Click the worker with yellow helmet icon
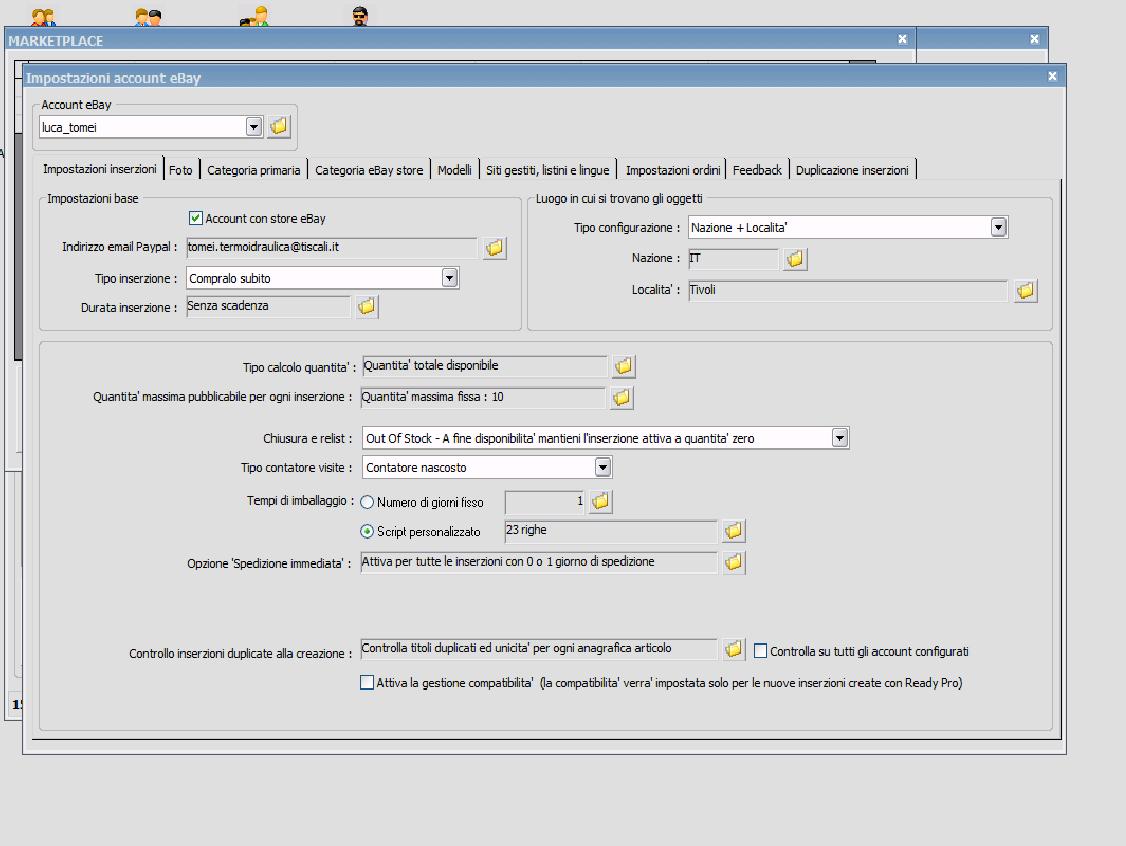Image resolution: width=1126 pixels, height=846 pixels. pyautogui.click(x=255, y=17)
